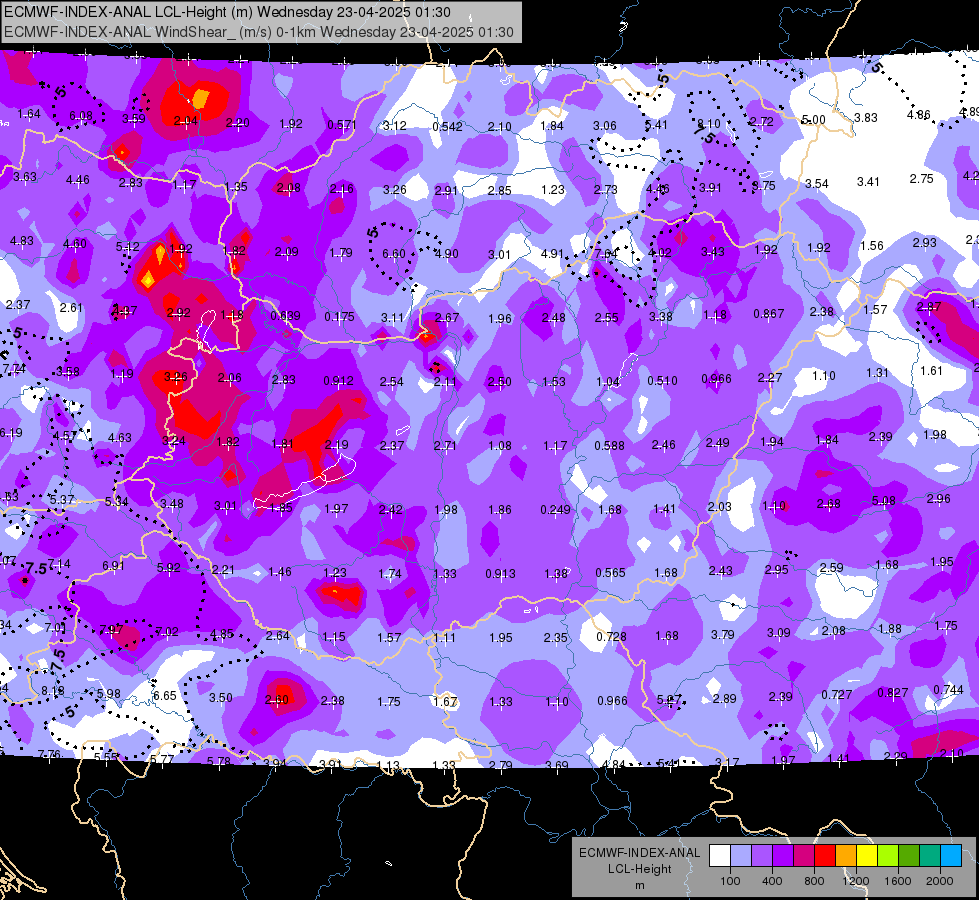This screenshot has height=900, width=979.
Task: Click the wind shear value 2.96
Action: click(938, 498)
